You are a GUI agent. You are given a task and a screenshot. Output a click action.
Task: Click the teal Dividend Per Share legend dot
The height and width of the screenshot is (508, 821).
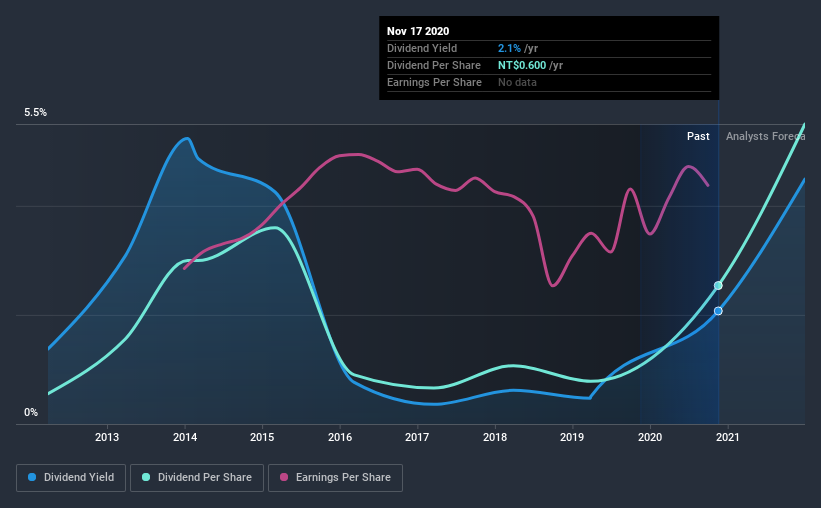point(146,477)
